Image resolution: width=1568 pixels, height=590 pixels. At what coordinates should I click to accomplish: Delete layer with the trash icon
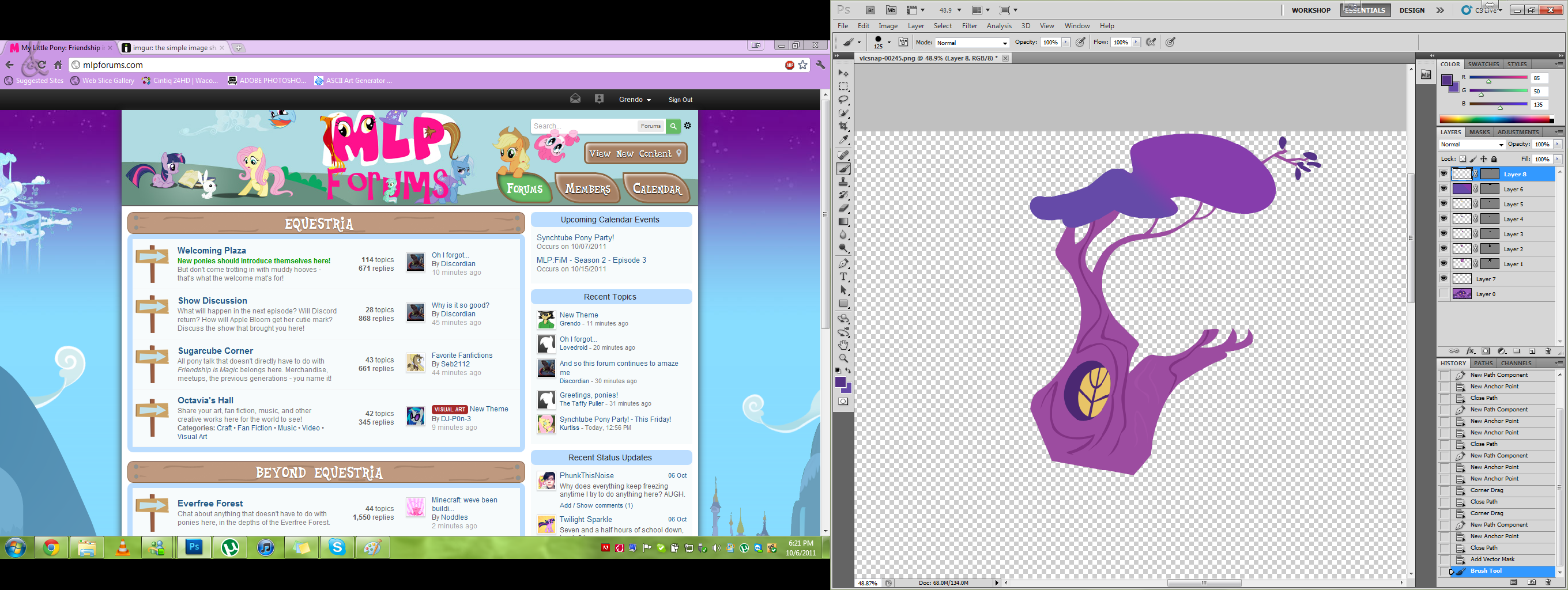pyautogui.click(x=1549, y=351)
